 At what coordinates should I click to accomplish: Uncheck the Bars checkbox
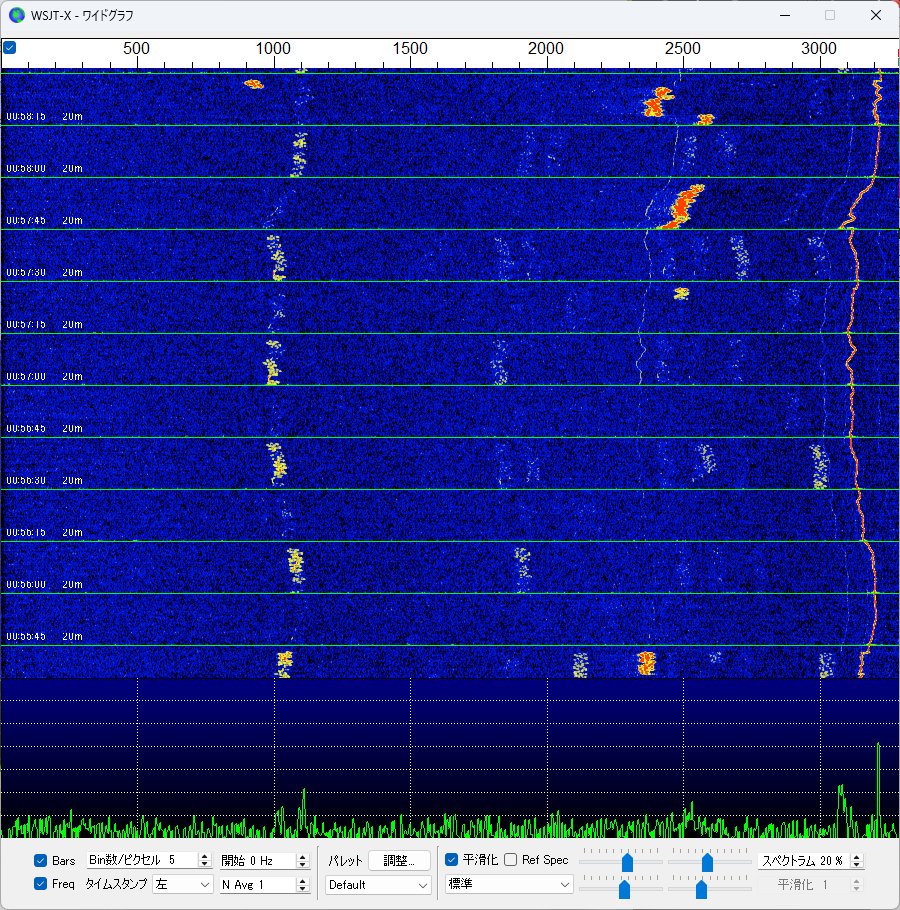click(x=40, y=860)
